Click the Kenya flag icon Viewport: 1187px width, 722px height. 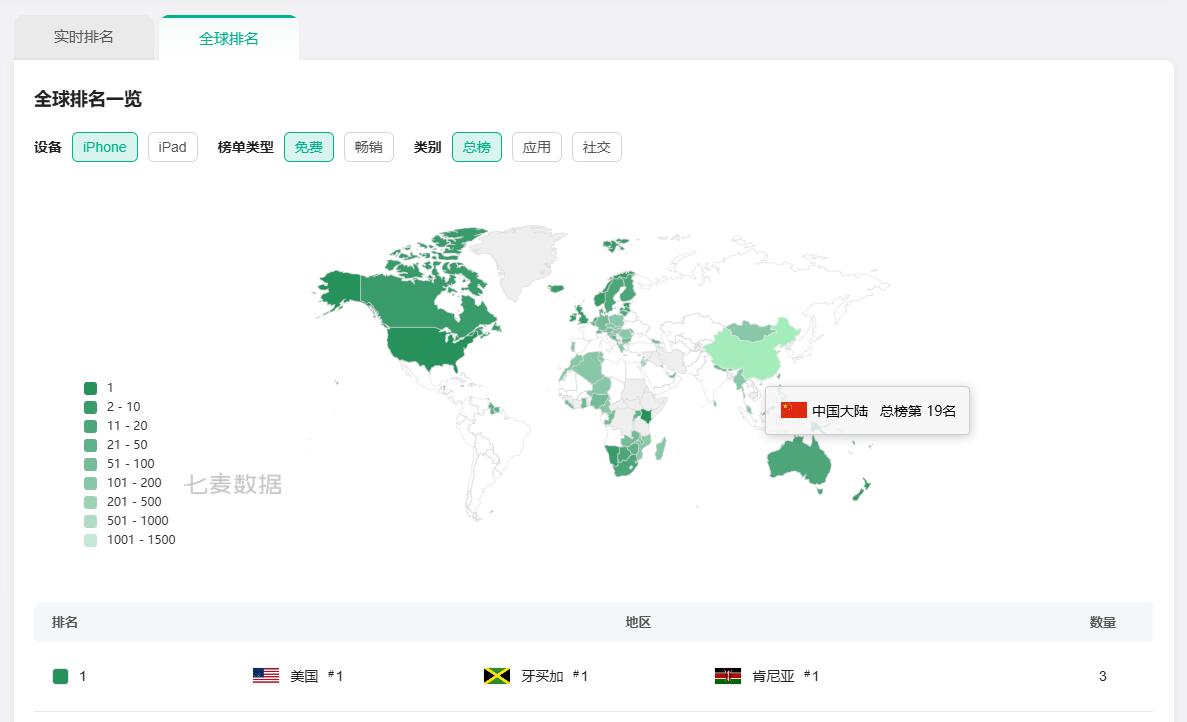pyautogui.click(x=727, y=676)
